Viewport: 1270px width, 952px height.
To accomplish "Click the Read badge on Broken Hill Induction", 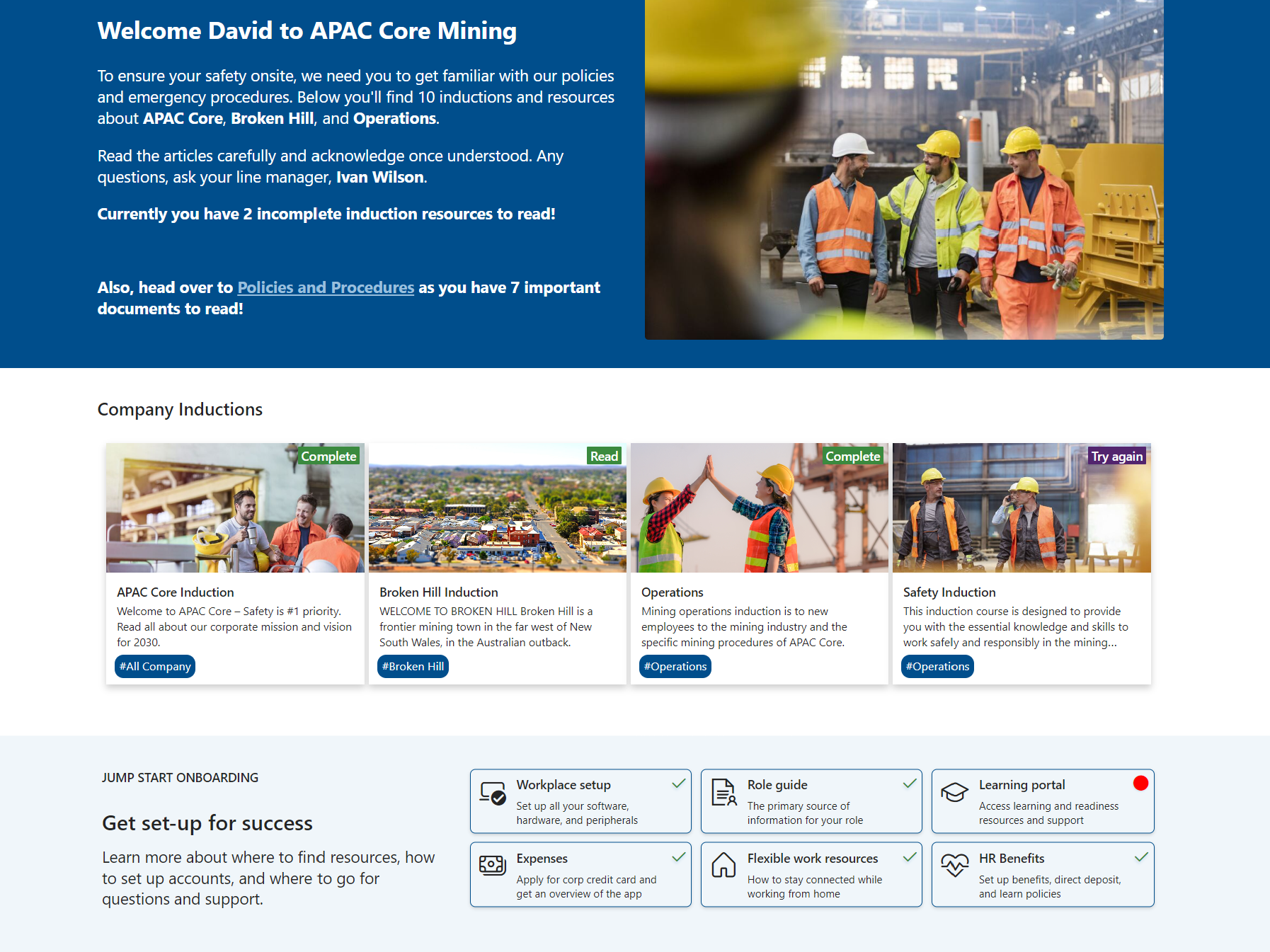I will 604,457.
